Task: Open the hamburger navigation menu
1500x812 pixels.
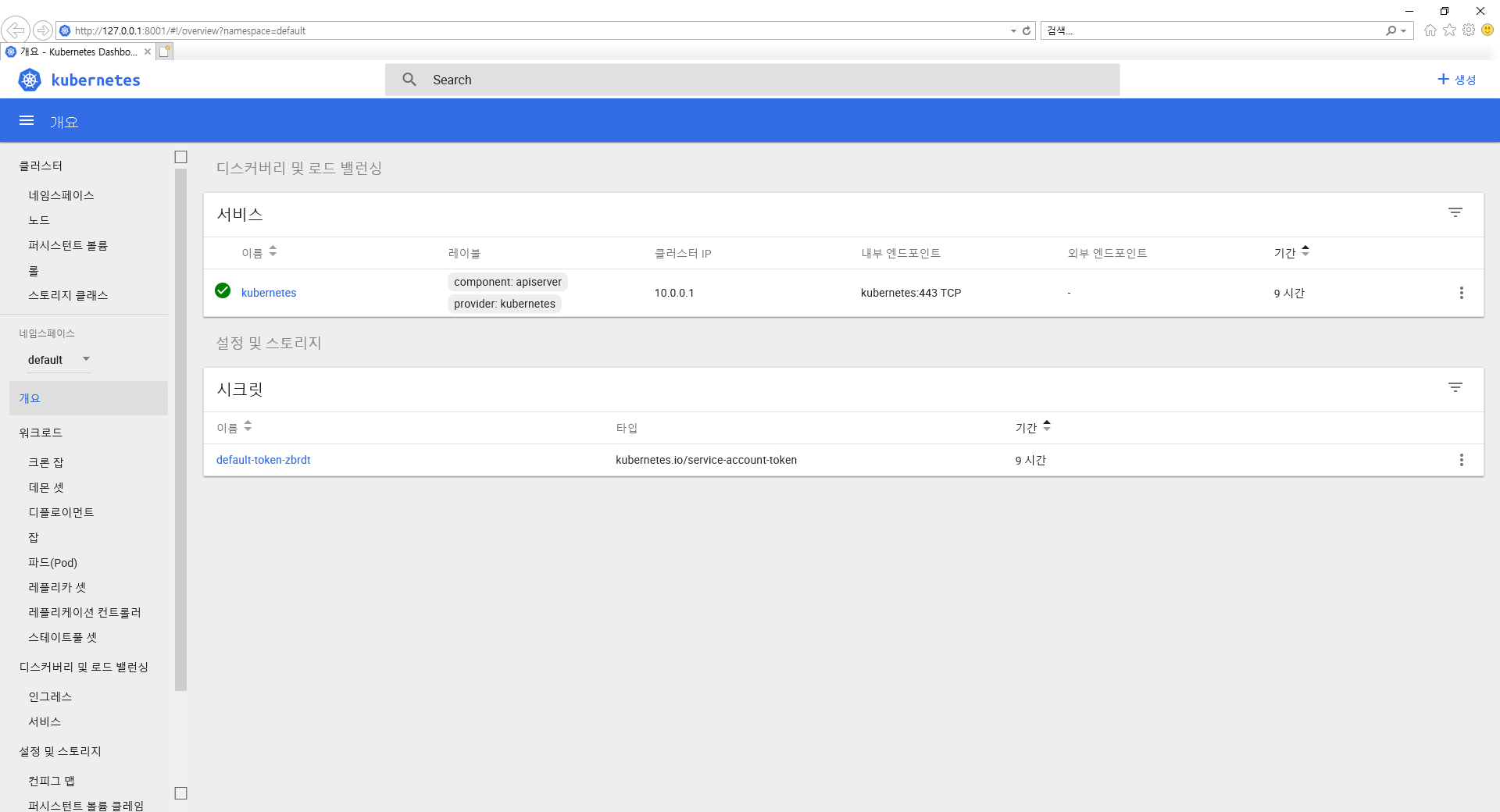Action: tap(27, 120)
